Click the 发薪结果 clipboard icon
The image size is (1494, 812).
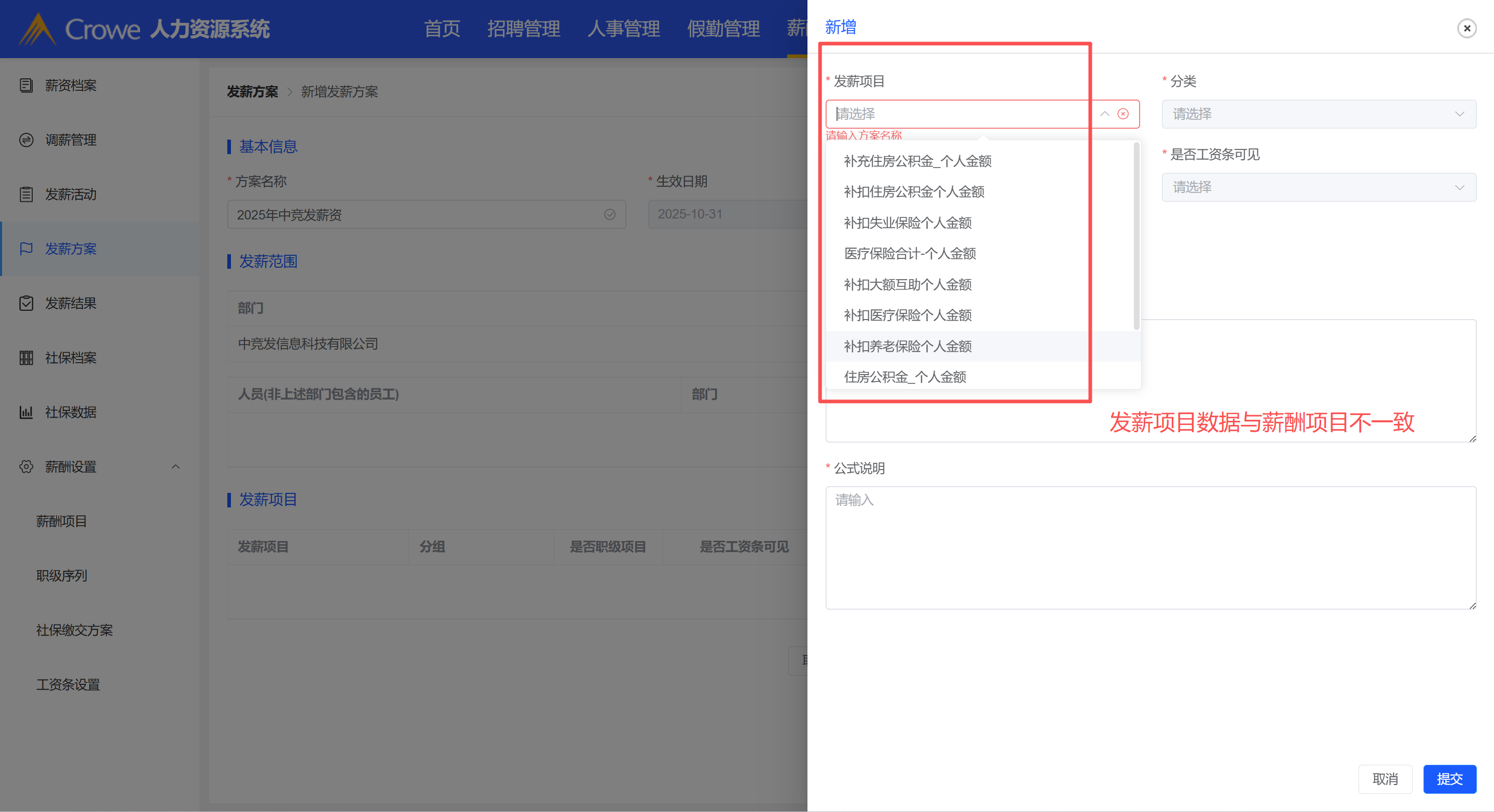[26, 304]
